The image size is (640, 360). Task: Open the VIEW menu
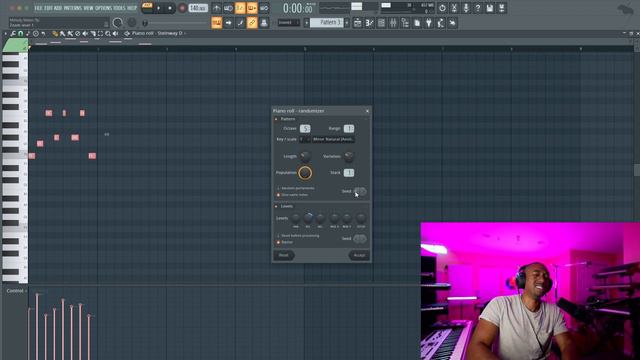click(88, 8)
